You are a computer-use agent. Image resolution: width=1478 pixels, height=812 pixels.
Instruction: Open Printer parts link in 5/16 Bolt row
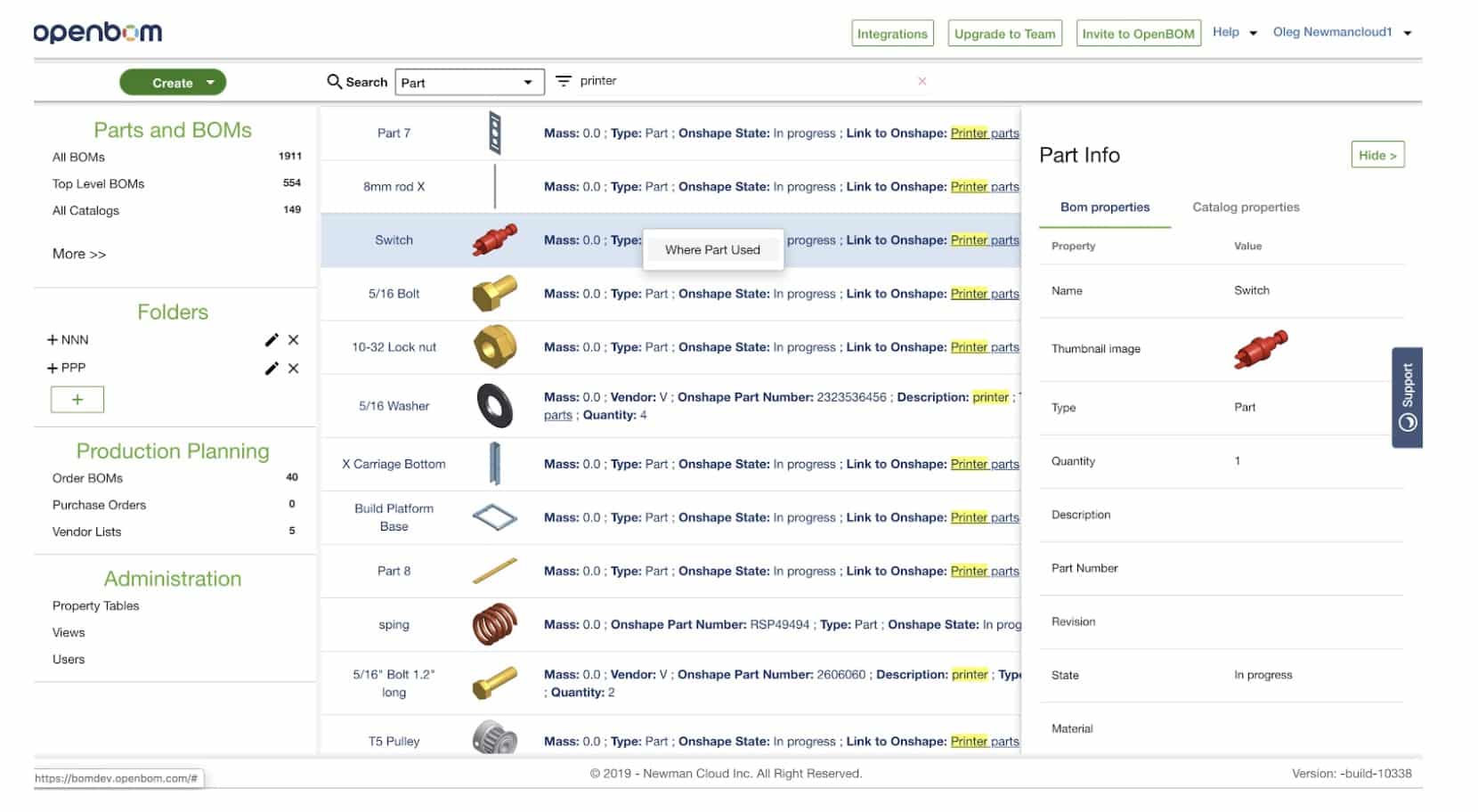point(985,293)
